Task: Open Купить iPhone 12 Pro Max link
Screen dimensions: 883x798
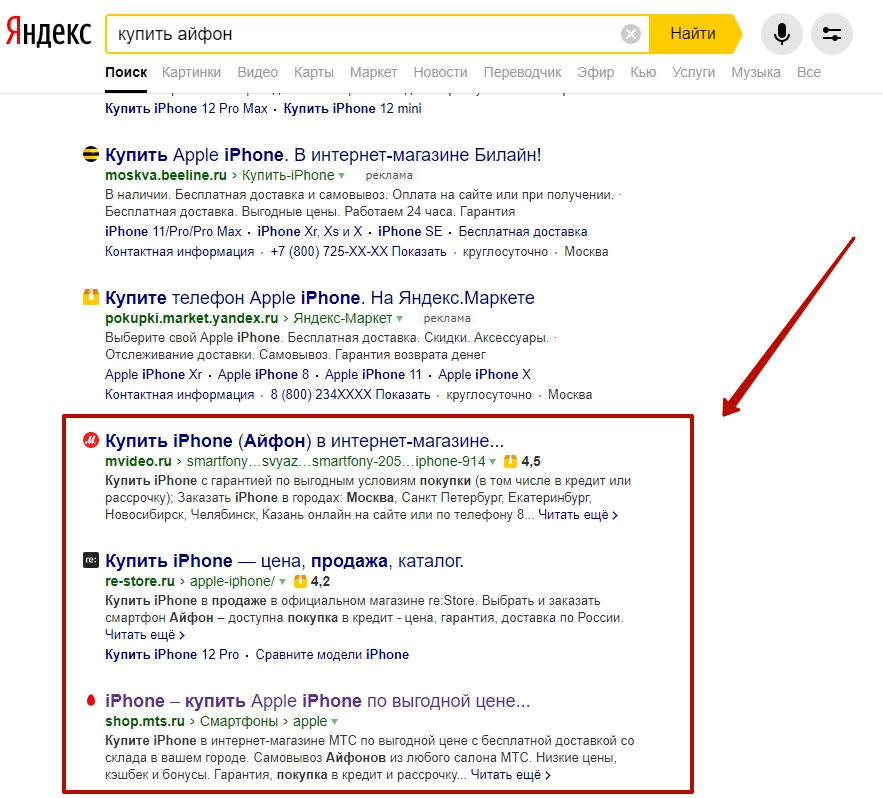Action: point(186,108)
